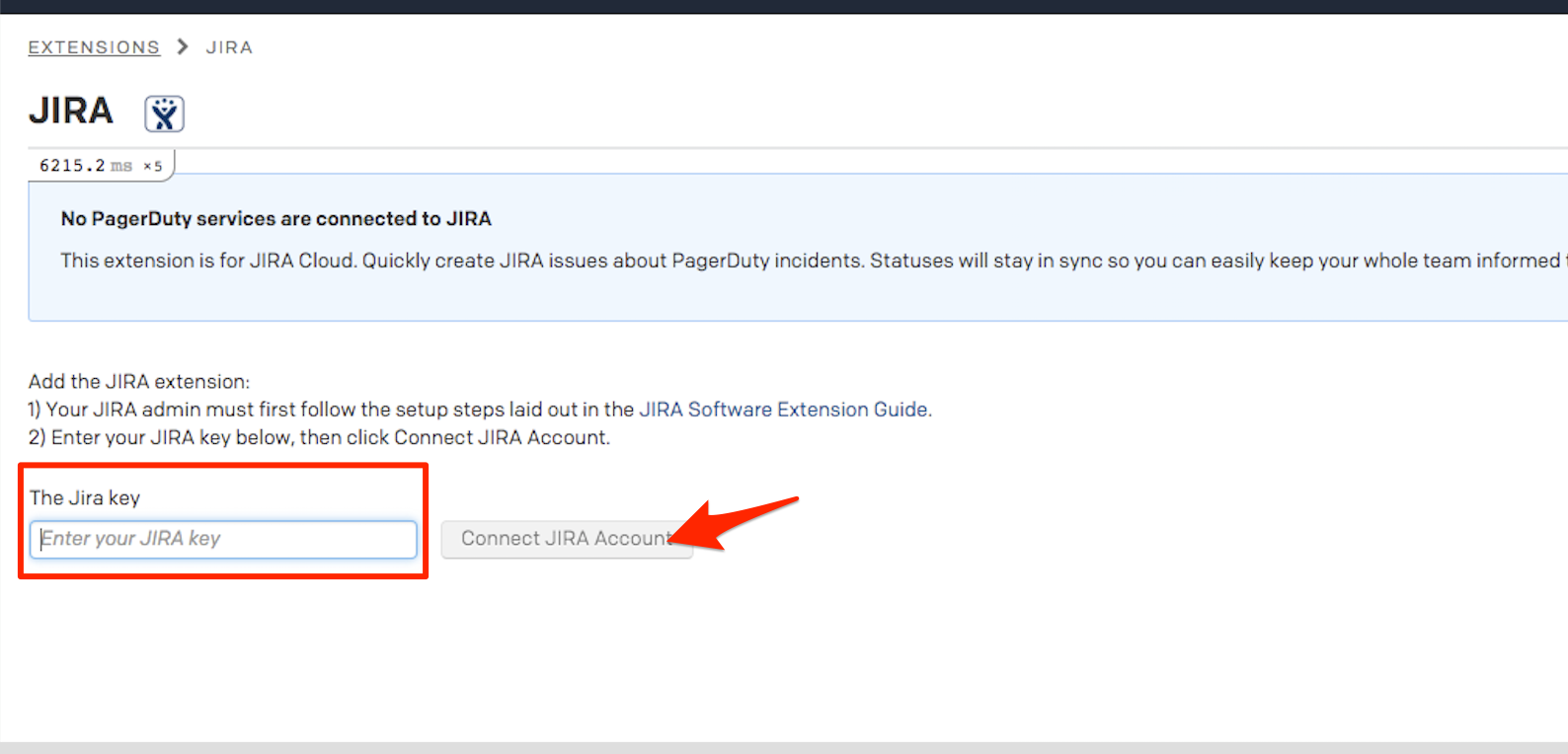This screenshot has width=1568, height=754.
Task: Click the JIRA breadcrumb label
Action: point(229,47)
